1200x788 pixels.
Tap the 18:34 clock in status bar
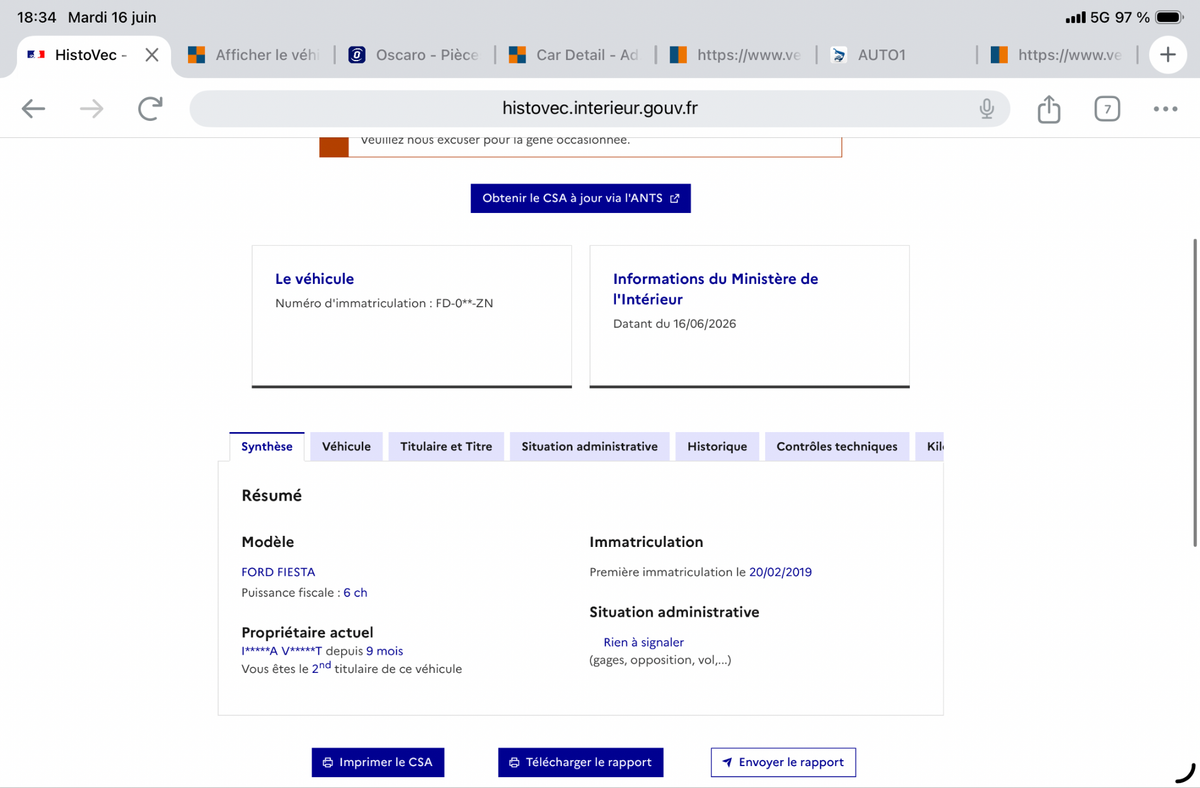37,18
